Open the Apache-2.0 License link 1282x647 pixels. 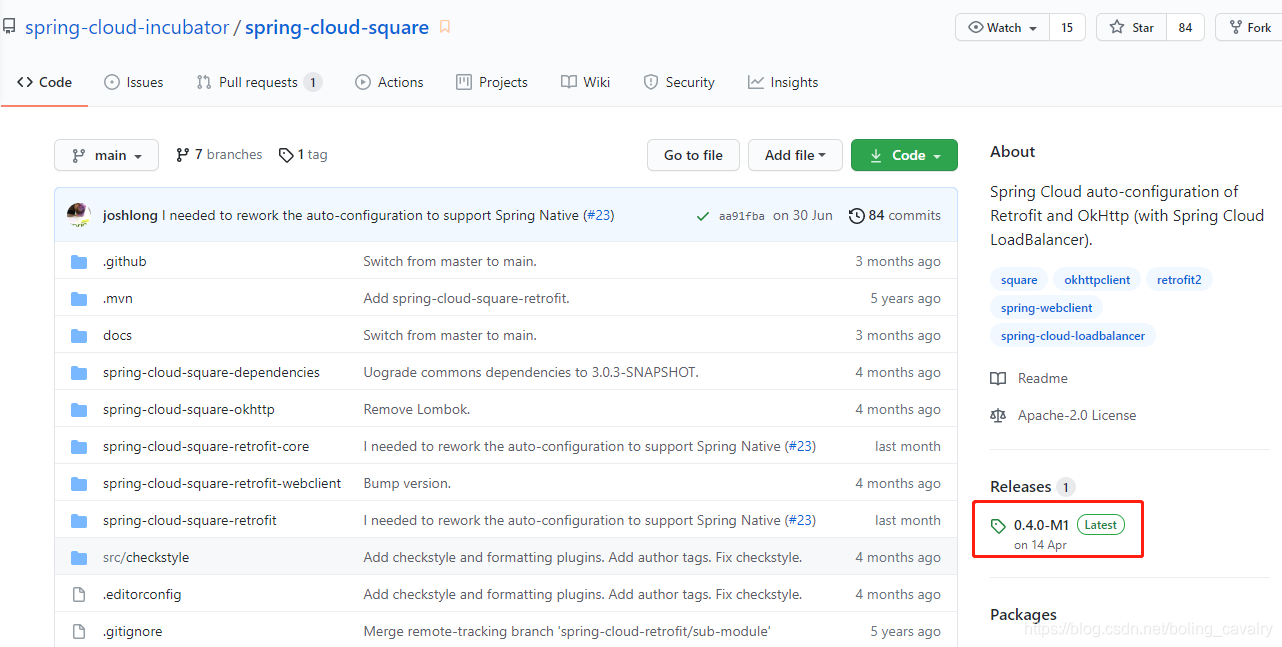click(x=1077, y=416)
